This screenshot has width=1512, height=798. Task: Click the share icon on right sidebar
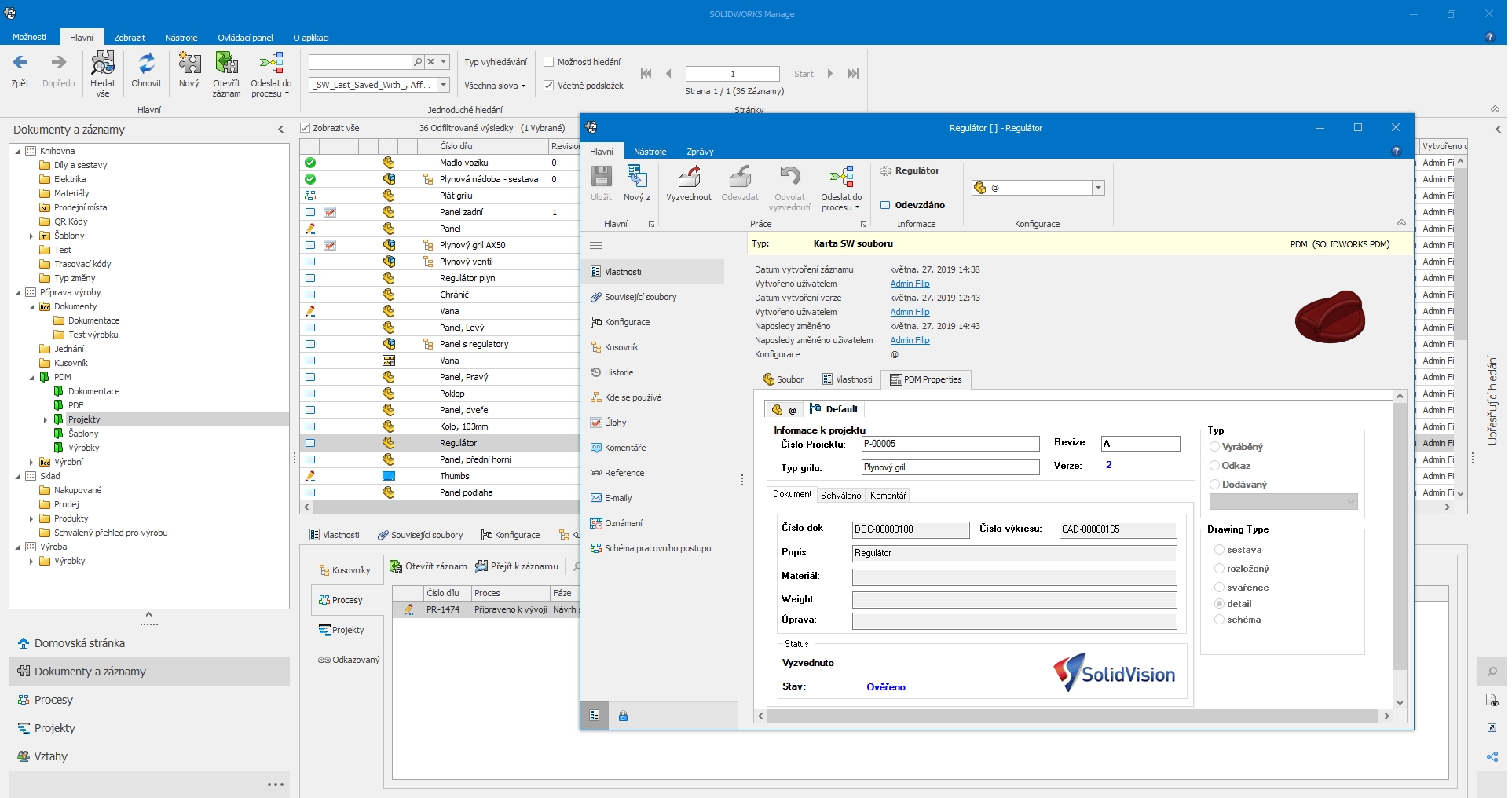click(1492, 757)
